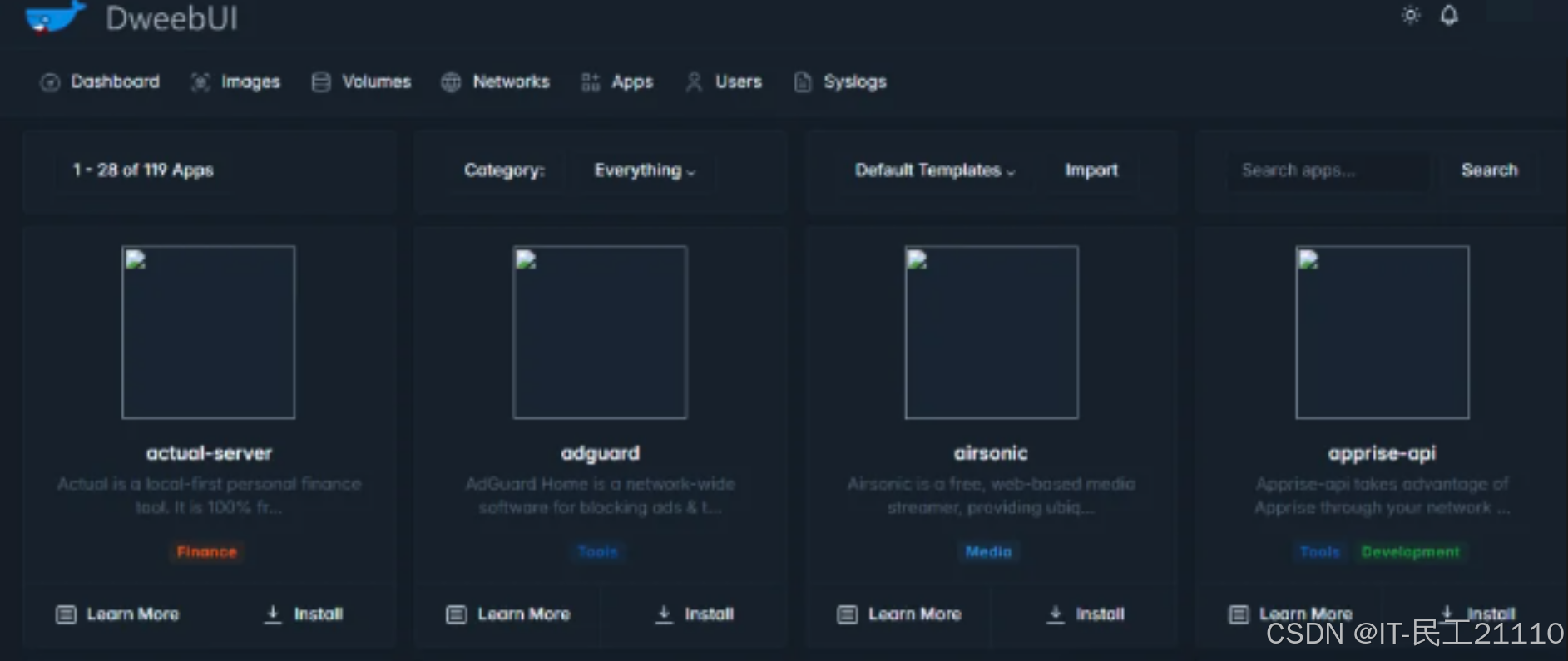Click the apprise-api description text
This screenshot has width=1568, height=661.
(x=1382, y=496)
